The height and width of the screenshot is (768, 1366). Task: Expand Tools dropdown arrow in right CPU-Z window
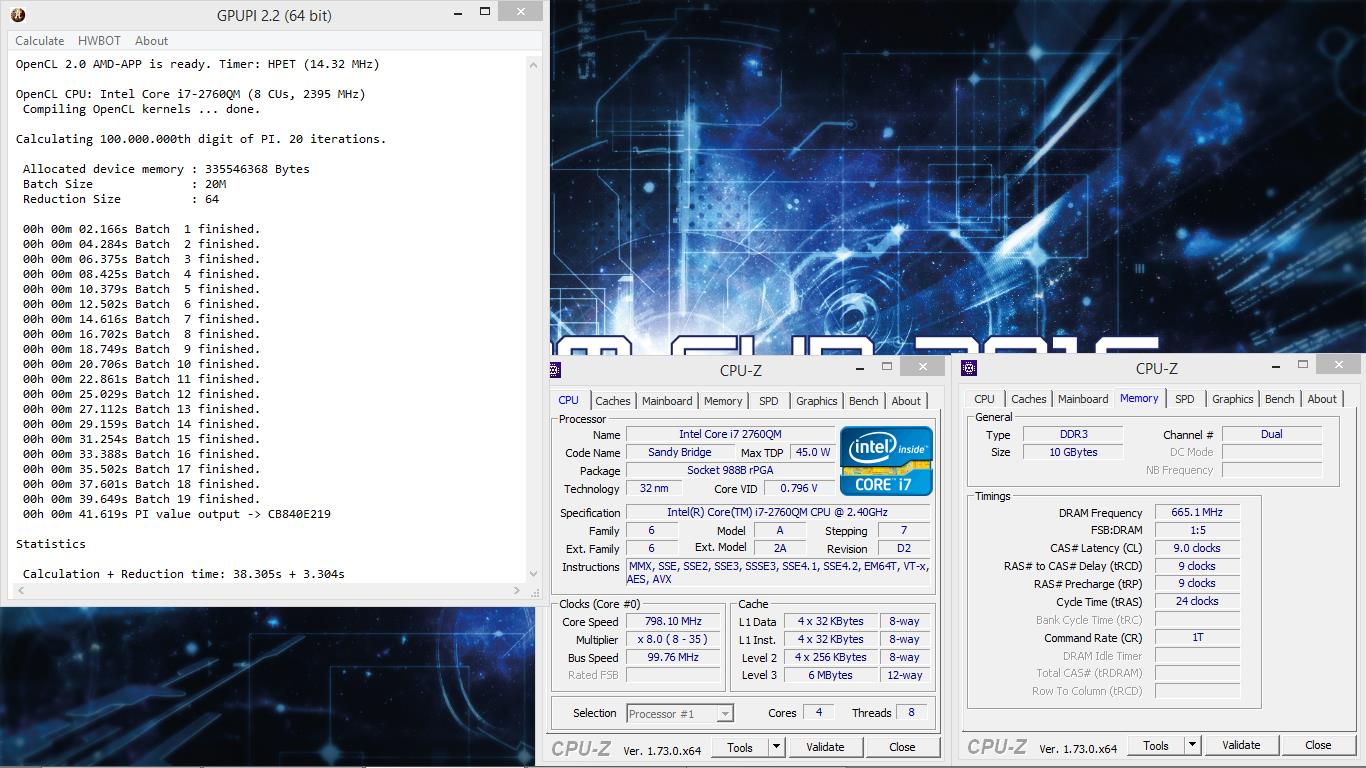1192,746
